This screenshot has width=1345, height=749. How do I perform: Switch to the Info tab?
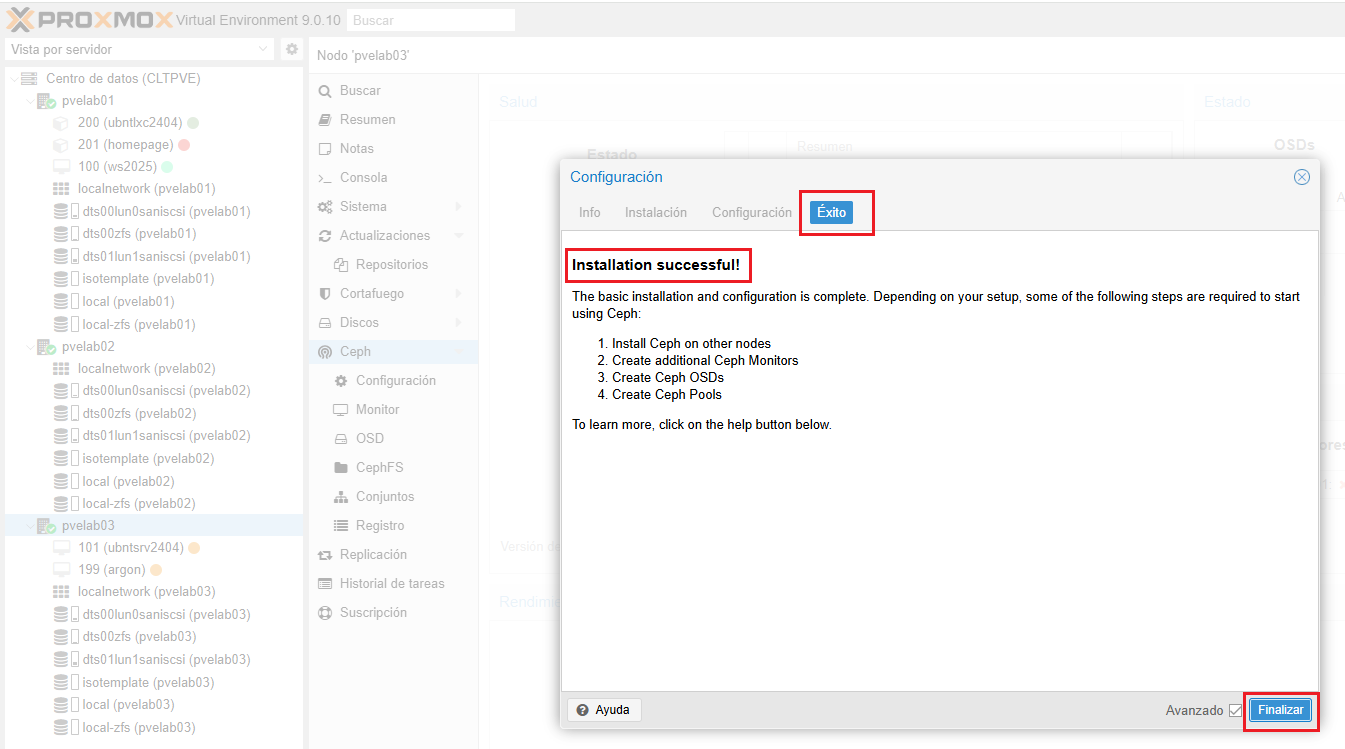[x=590, y=213]
